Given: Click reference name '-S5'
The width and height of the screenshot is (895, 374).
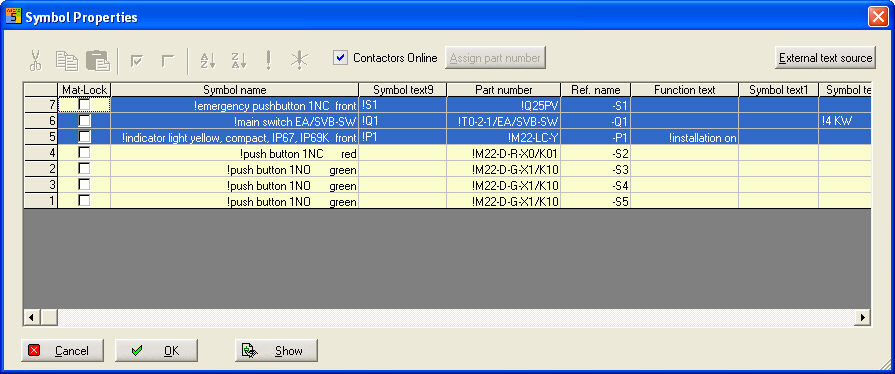Looking at the screenshot, I should pos(595,201).
